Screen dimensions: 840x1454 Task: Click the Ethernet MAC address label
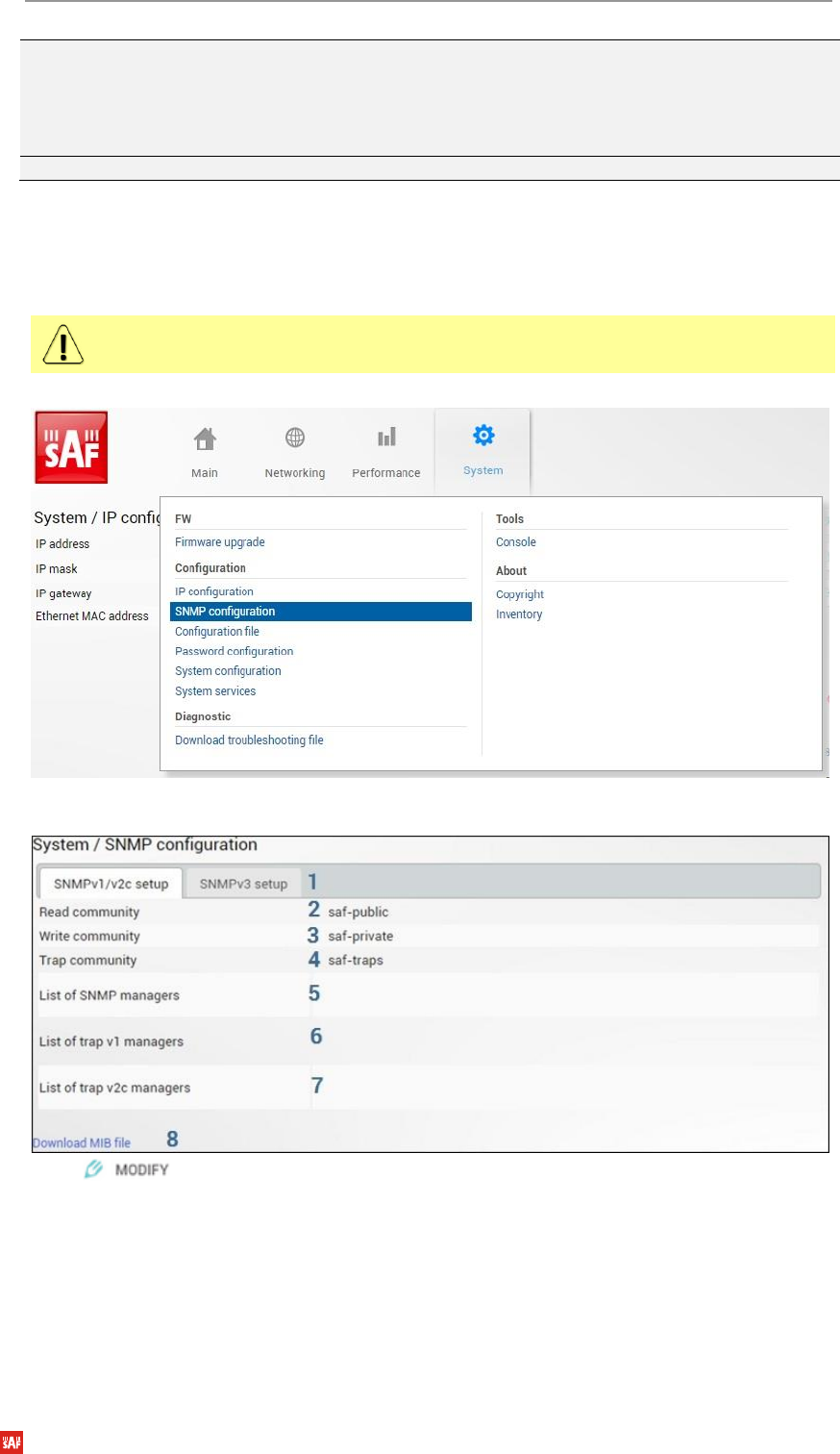[92, 616]
